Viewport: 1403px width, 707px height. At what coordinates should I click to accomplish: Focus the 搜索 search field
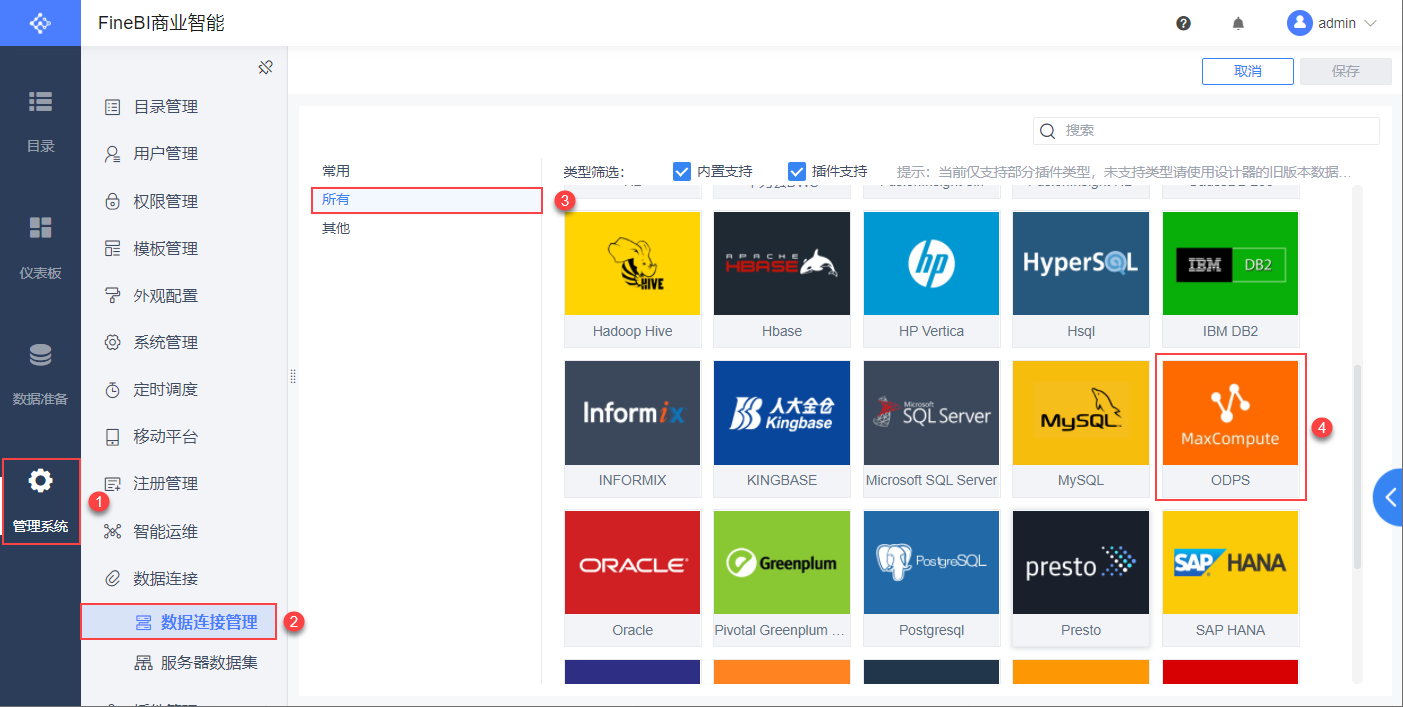point(1206,131)
